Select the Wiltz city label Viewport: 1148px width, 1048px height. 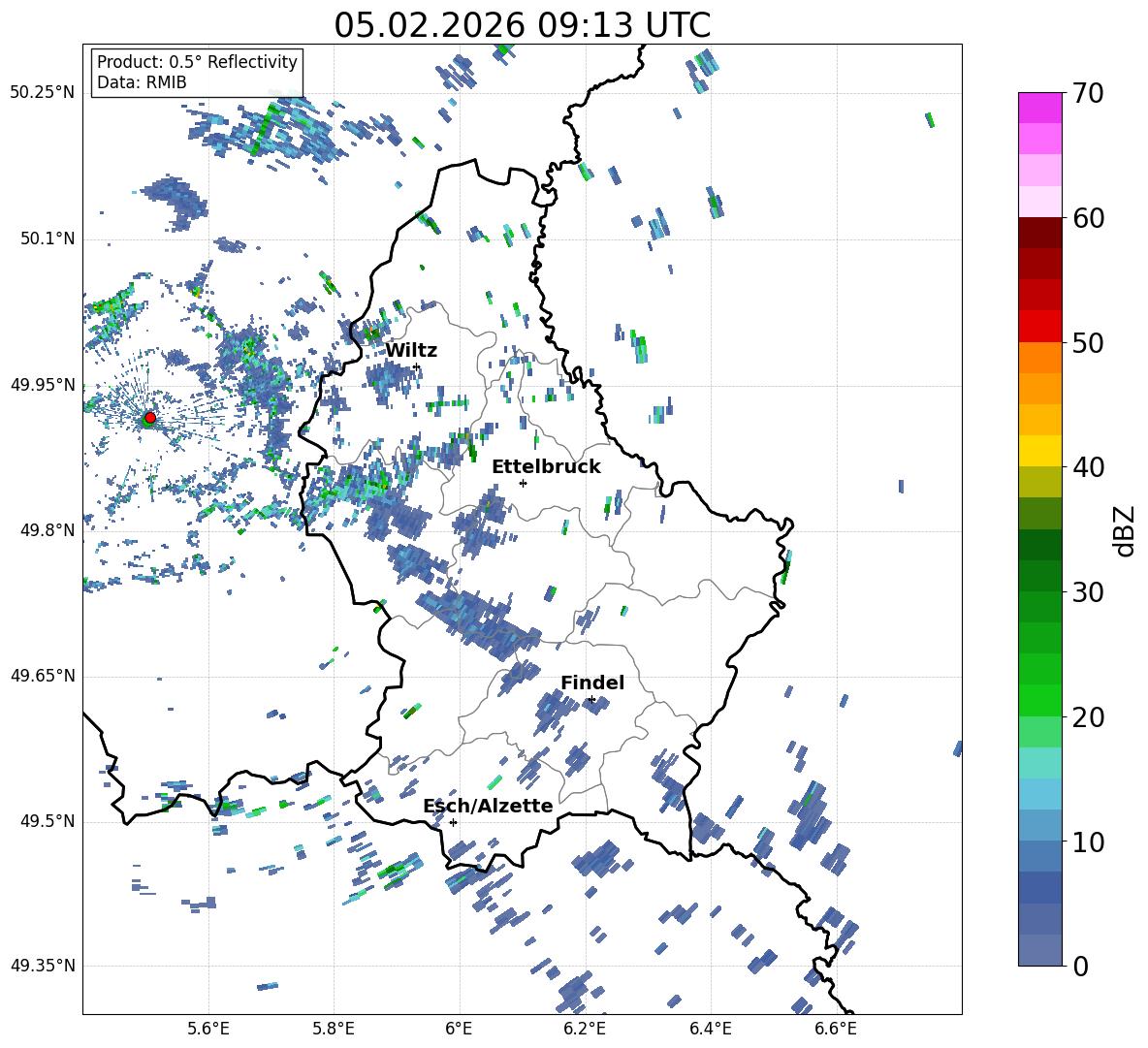[x=411, y=350]
